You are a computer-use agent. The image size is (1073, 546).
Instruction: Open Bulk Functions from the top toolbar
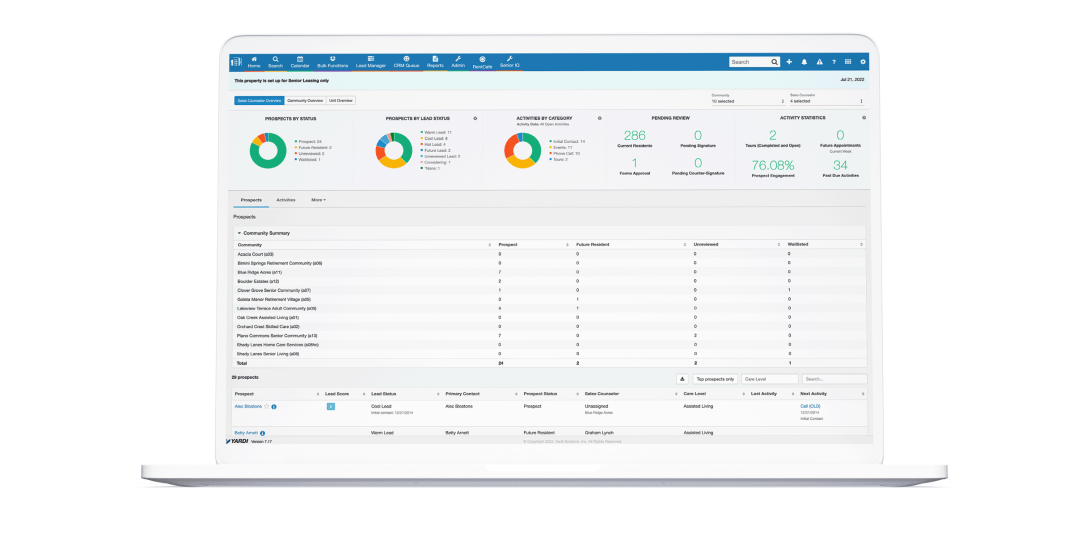point(332,60)
